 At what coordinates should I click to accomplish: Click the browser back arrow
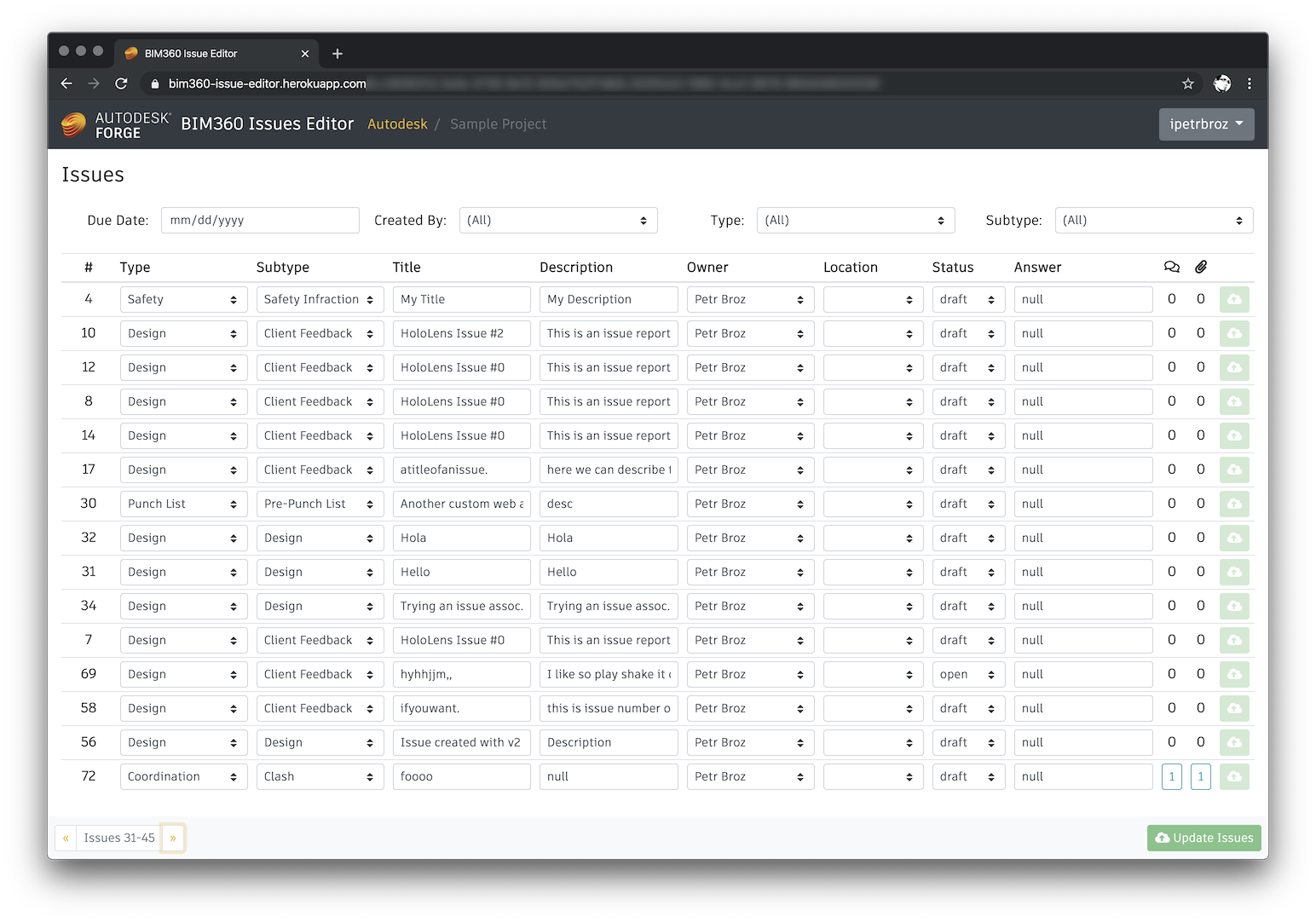point(66,84)
